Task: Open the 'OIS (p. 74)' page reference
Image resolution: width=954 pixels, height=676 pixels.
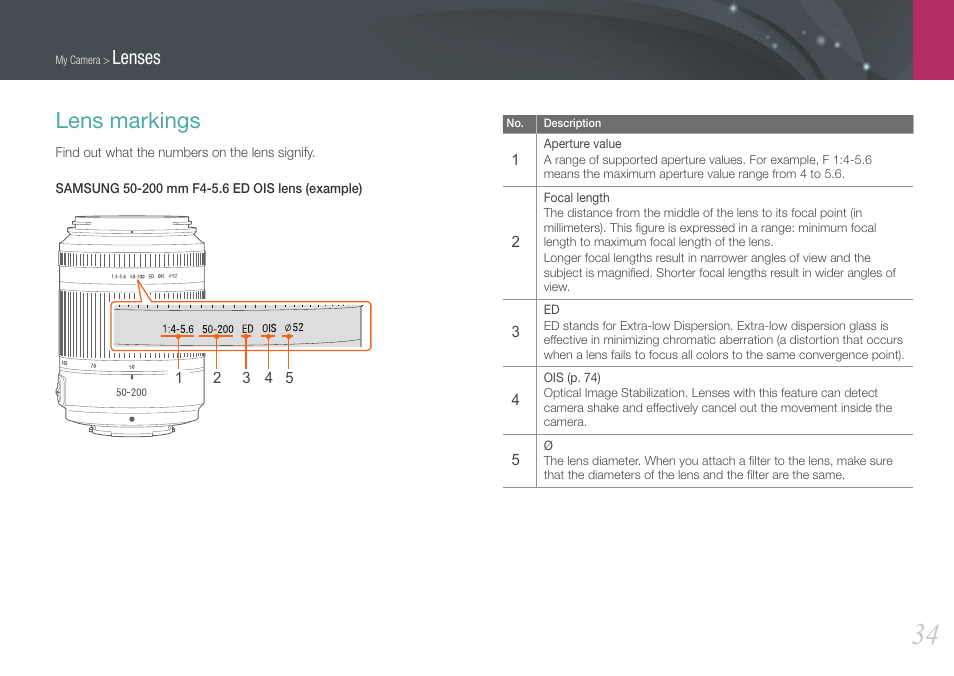Action: click(x=572, y=378)
